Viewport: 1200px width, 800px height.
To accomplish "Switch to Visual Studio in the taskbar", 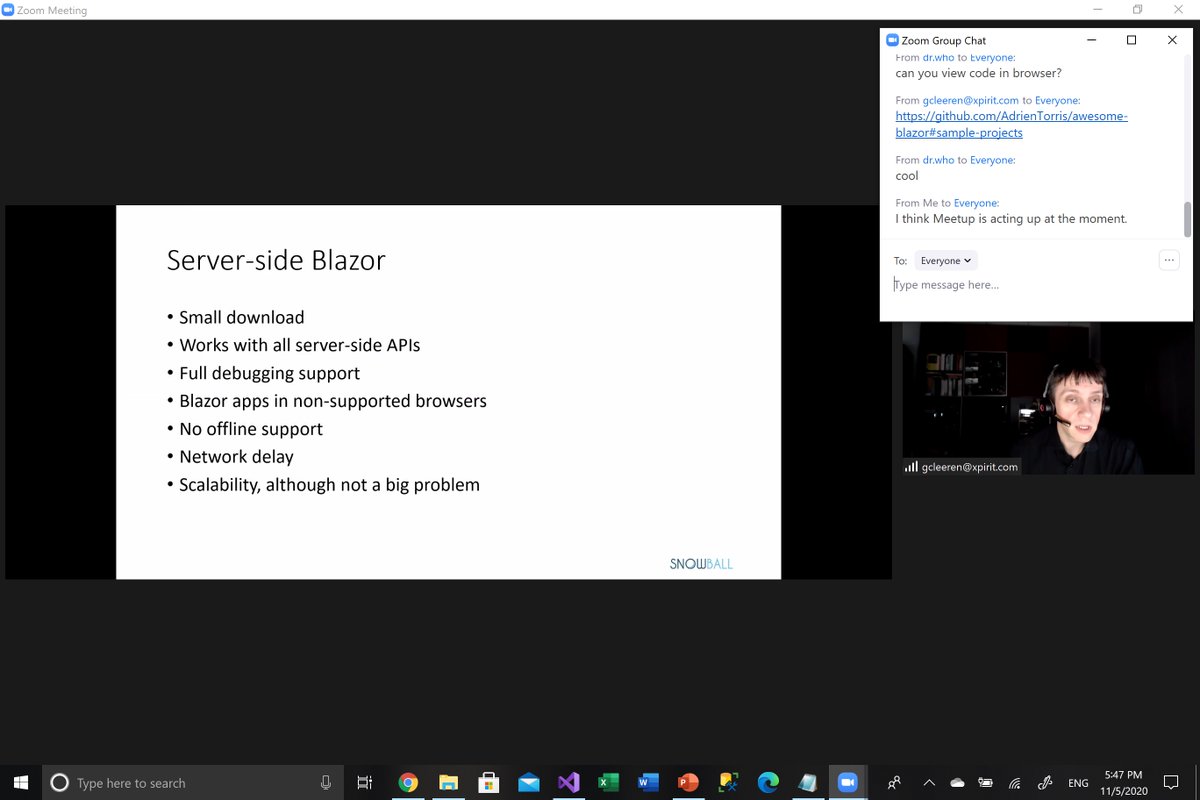I will tap(569, 783).
